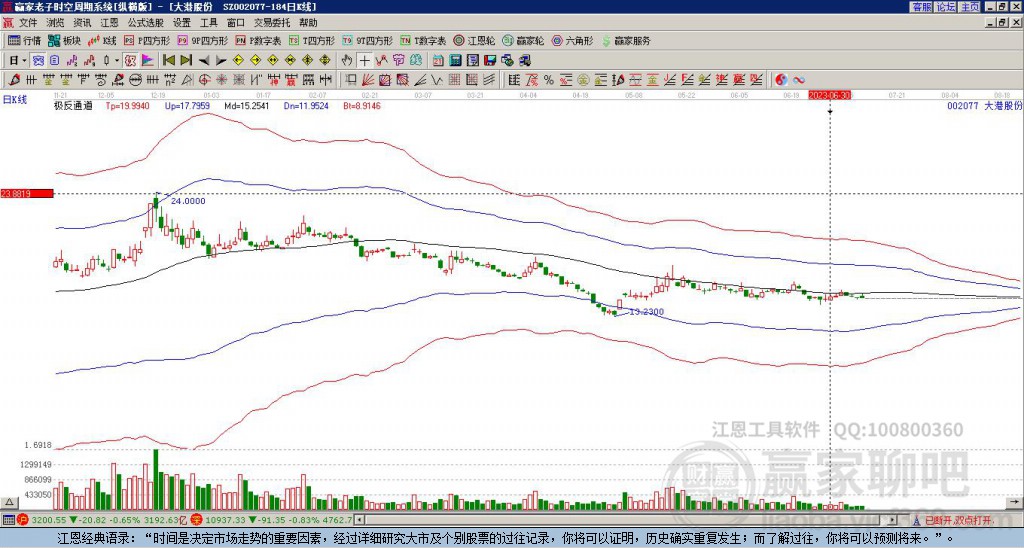The width and height of the screenshot is (1024, 548).
Task: Click the 2023-06-30 date marker
Action: point(829,95)
